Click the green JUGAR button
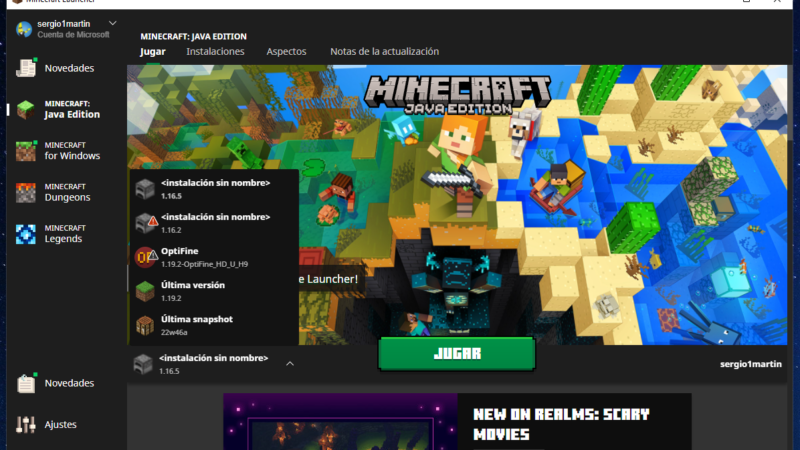Viewport: 800px width, 450px height. click(x=457, y=354)
